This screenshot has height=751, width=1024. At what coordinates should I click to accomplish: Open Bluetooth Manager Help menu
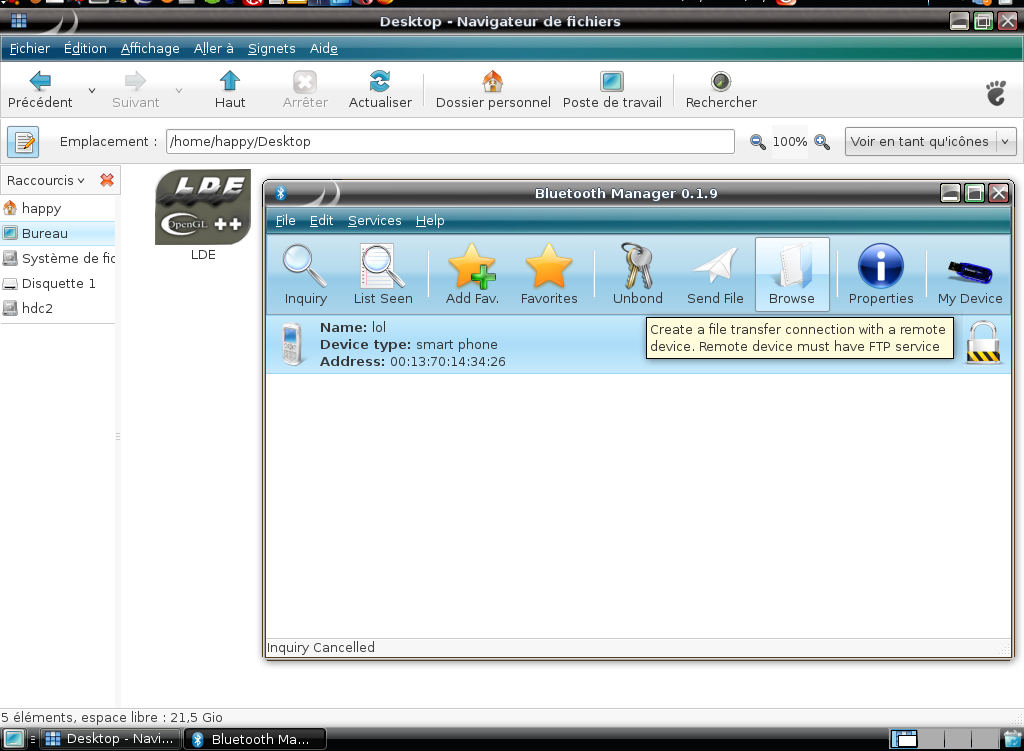430,221
